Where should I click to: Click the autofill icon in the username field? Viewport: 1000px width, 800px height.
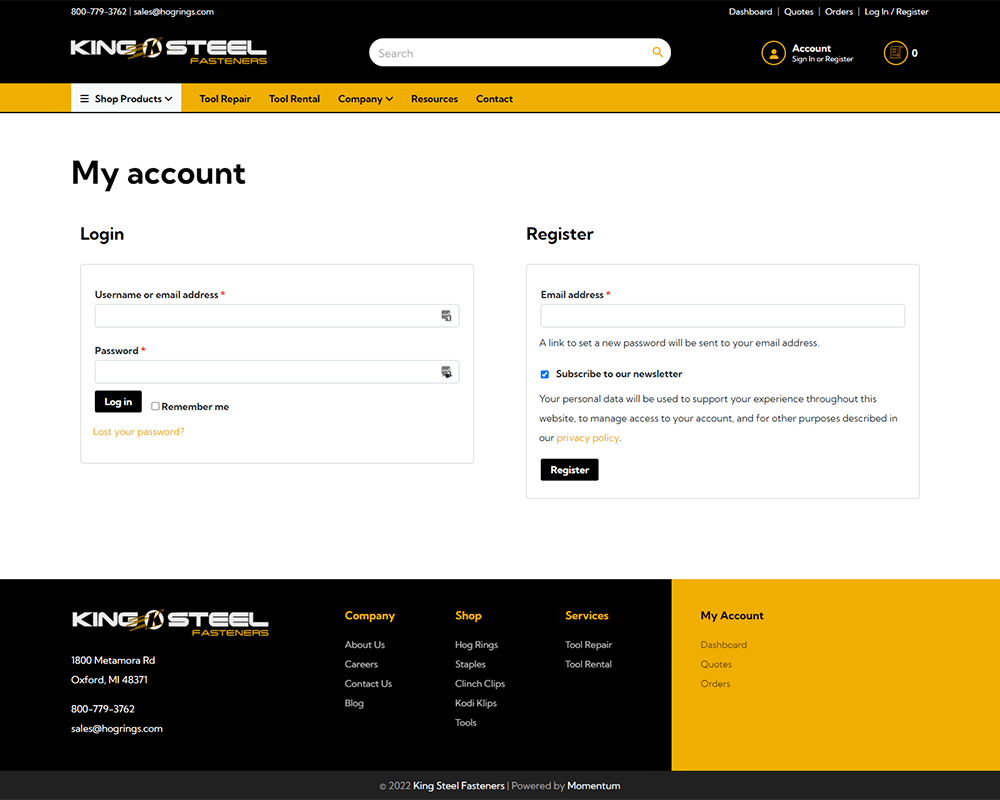coord(446,315)
